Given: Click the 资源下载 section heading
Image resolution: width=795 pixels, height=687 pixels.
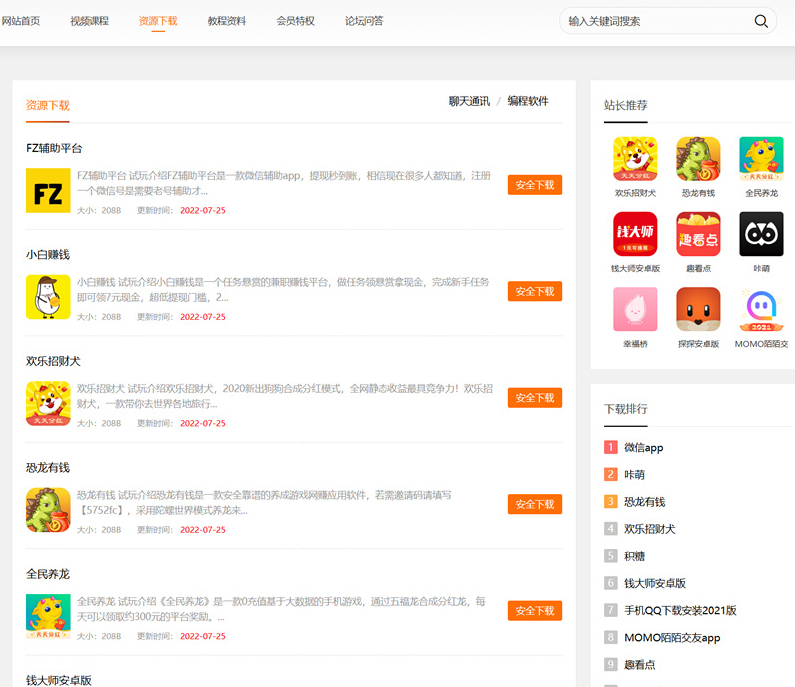Looking at the screenshot, I should (48, 105).
